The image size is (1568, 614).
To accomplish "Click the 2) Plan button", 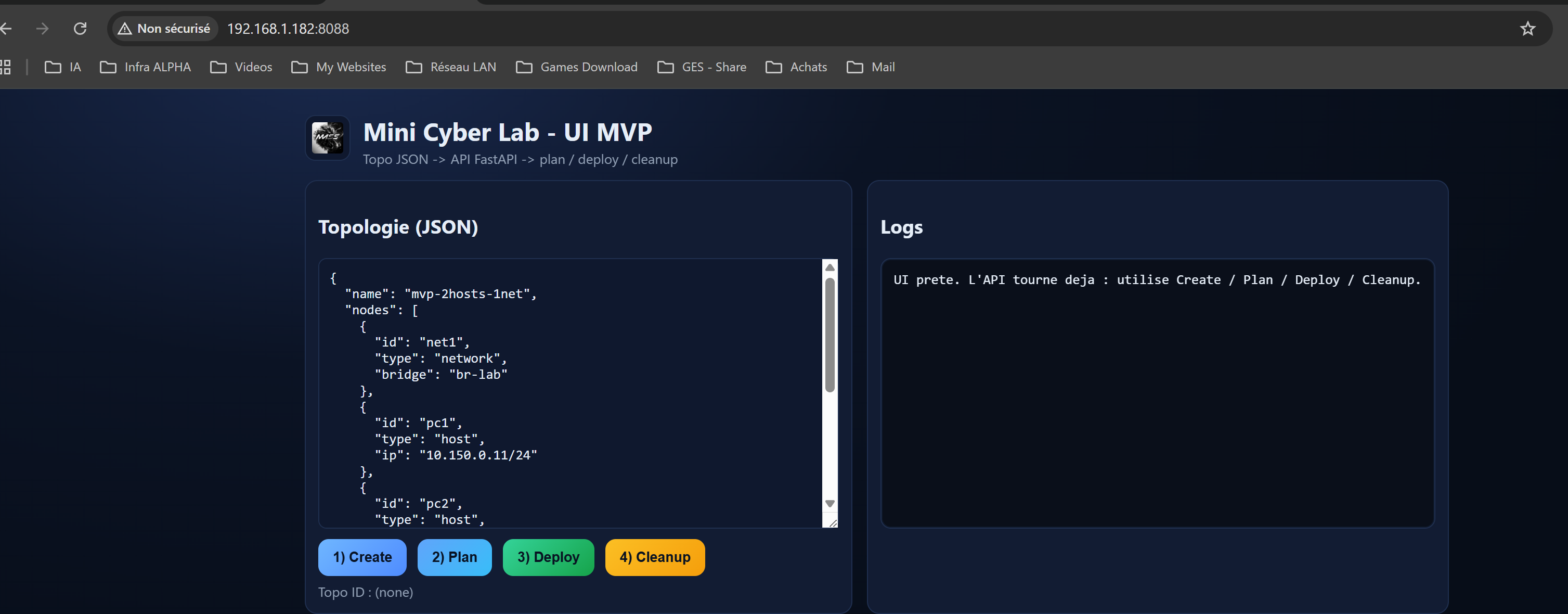I will (x=455, y=557).
